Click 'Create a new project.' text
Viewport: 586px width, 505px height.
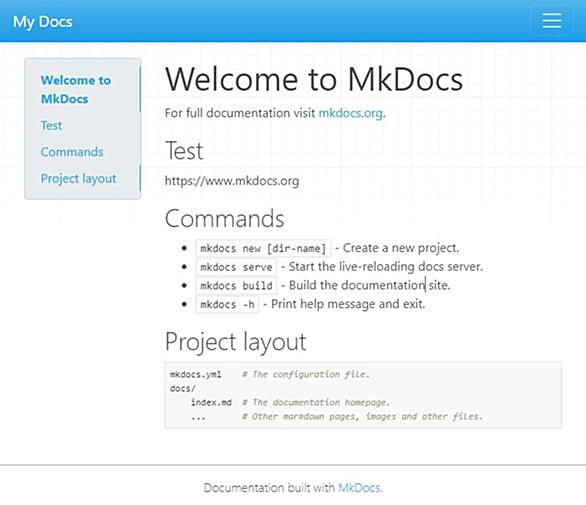tap(401, 248)
